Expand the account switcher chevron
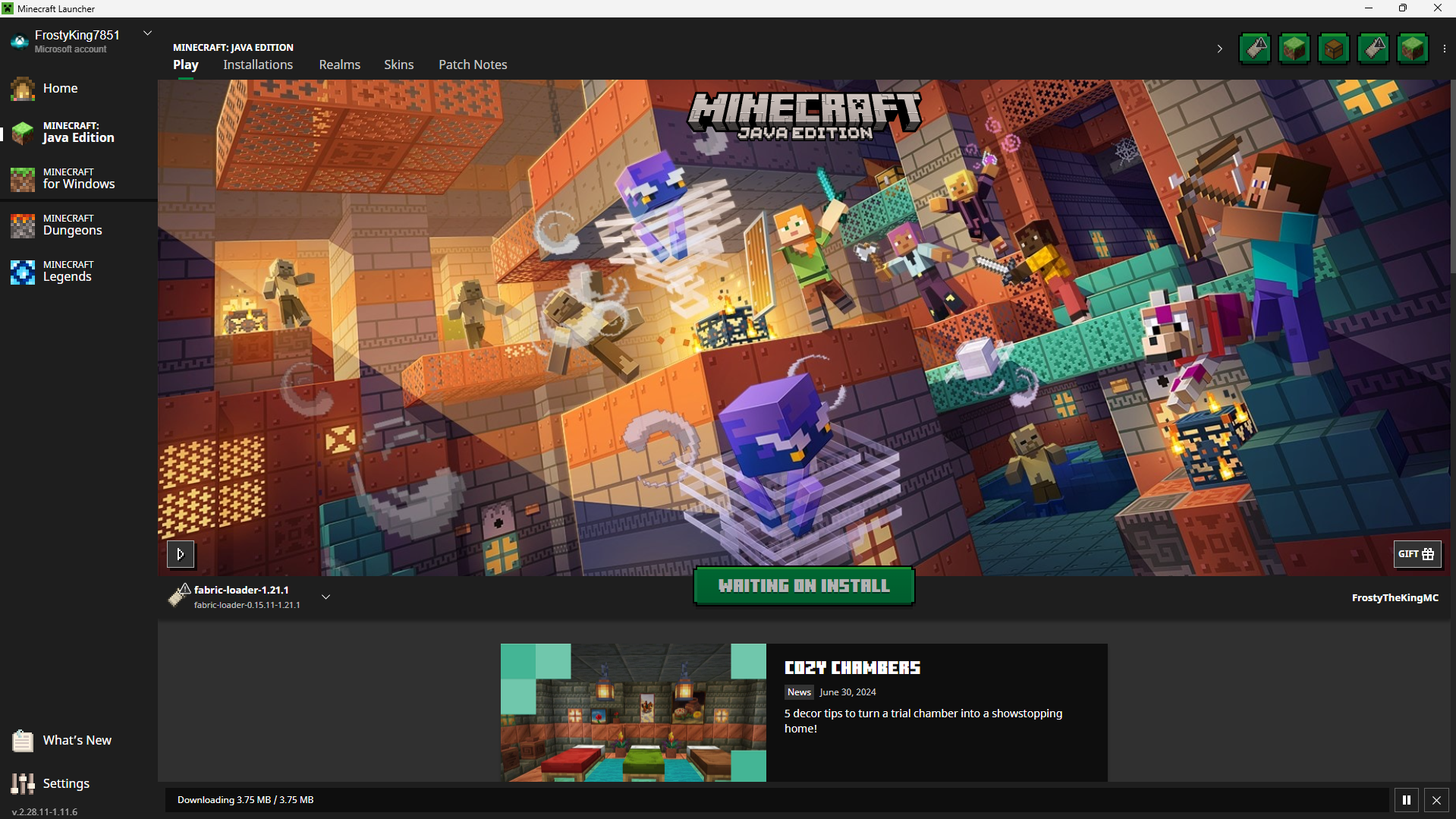 click(148, 33)
